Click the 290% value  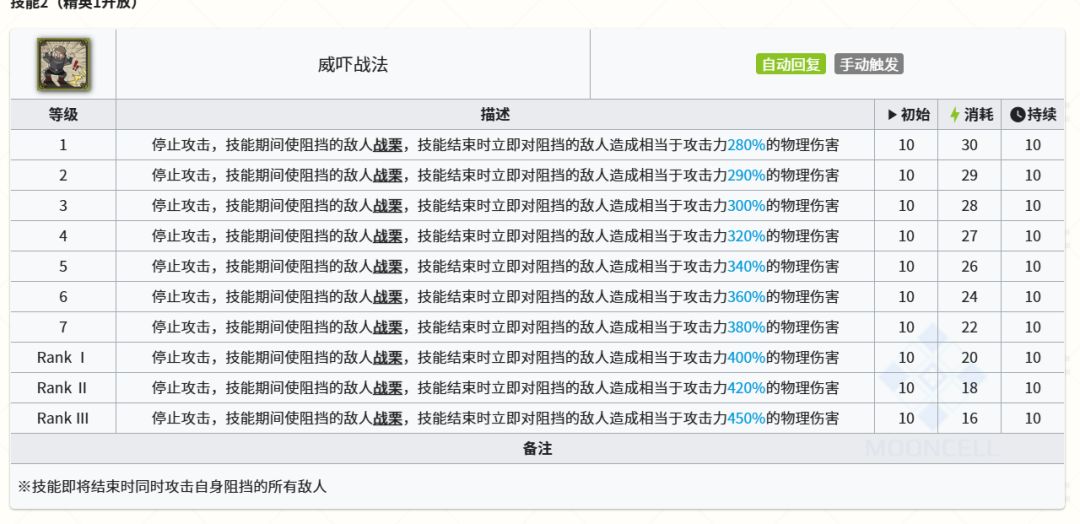point(746,176)
